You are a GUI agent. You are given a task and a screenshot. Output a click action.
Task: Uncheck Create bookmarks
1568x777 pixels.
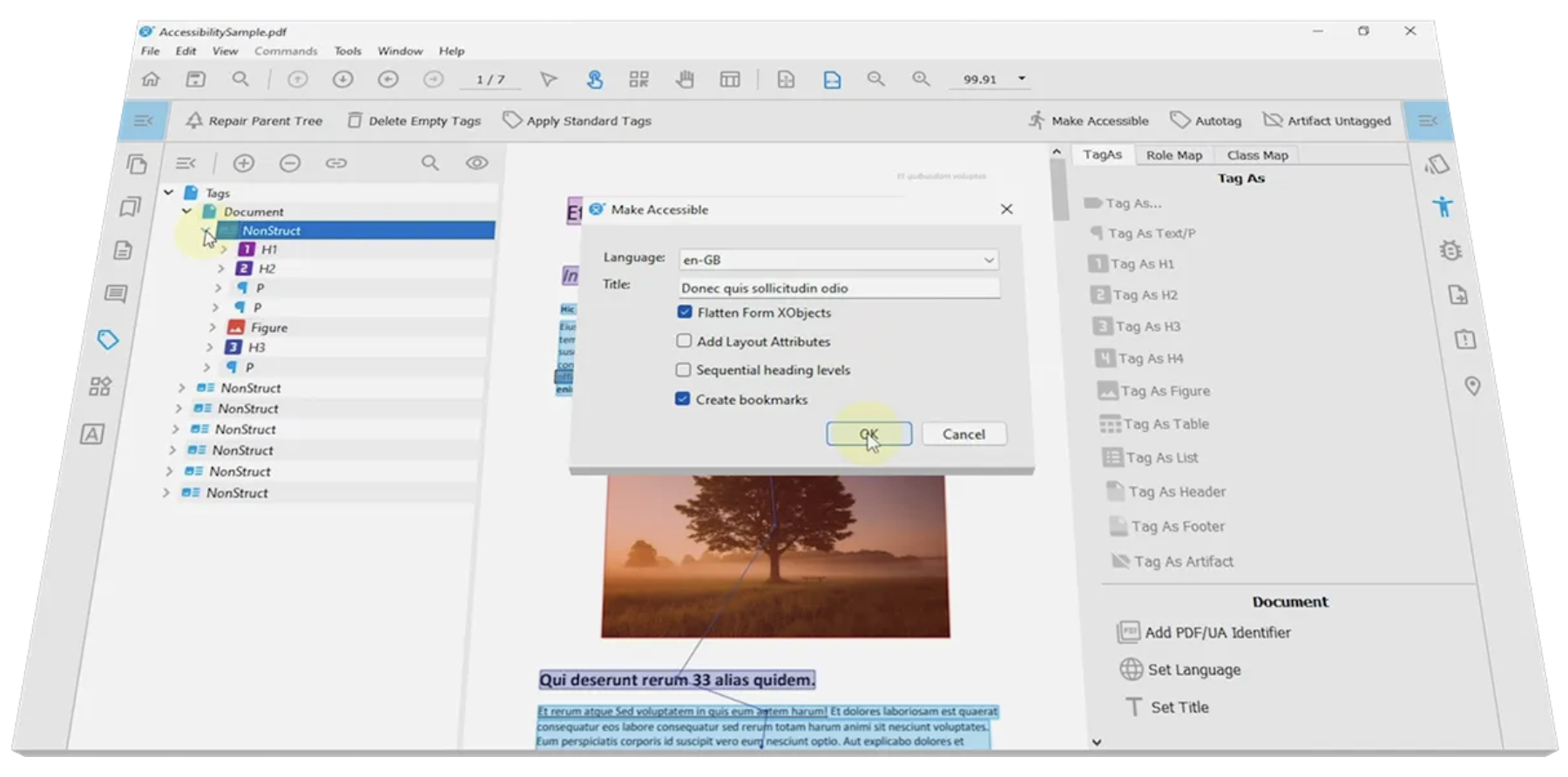682,399
